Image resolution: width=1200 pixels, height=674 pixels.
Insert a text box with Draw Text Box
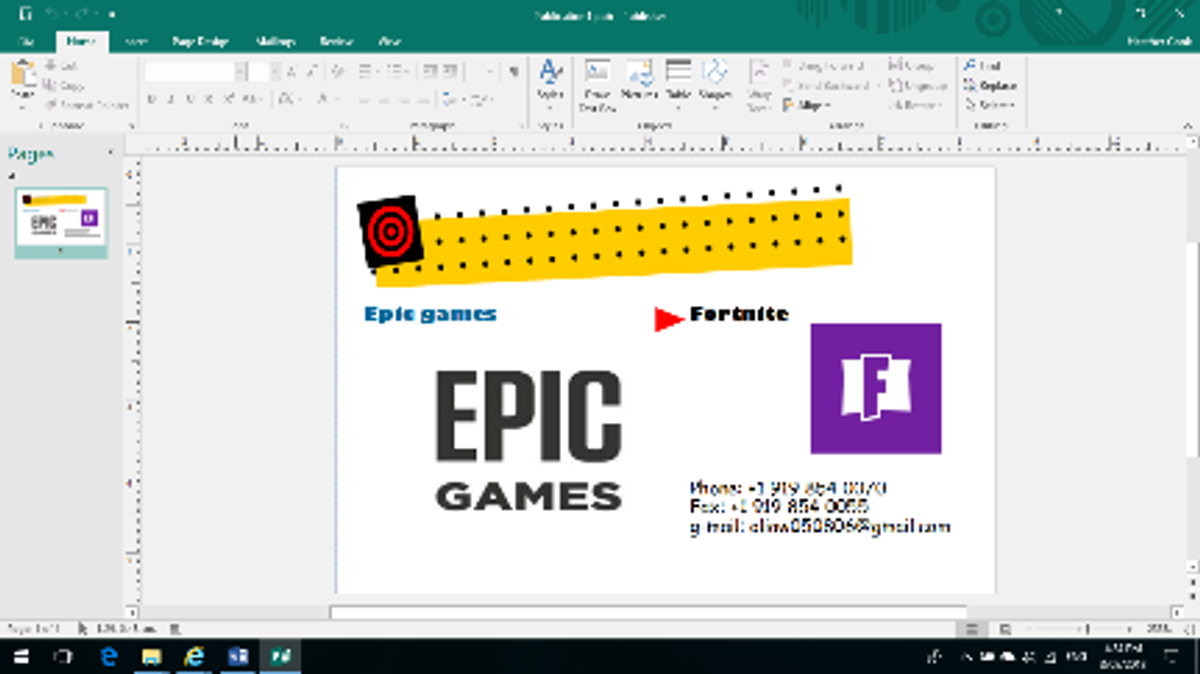pos(597,84)
